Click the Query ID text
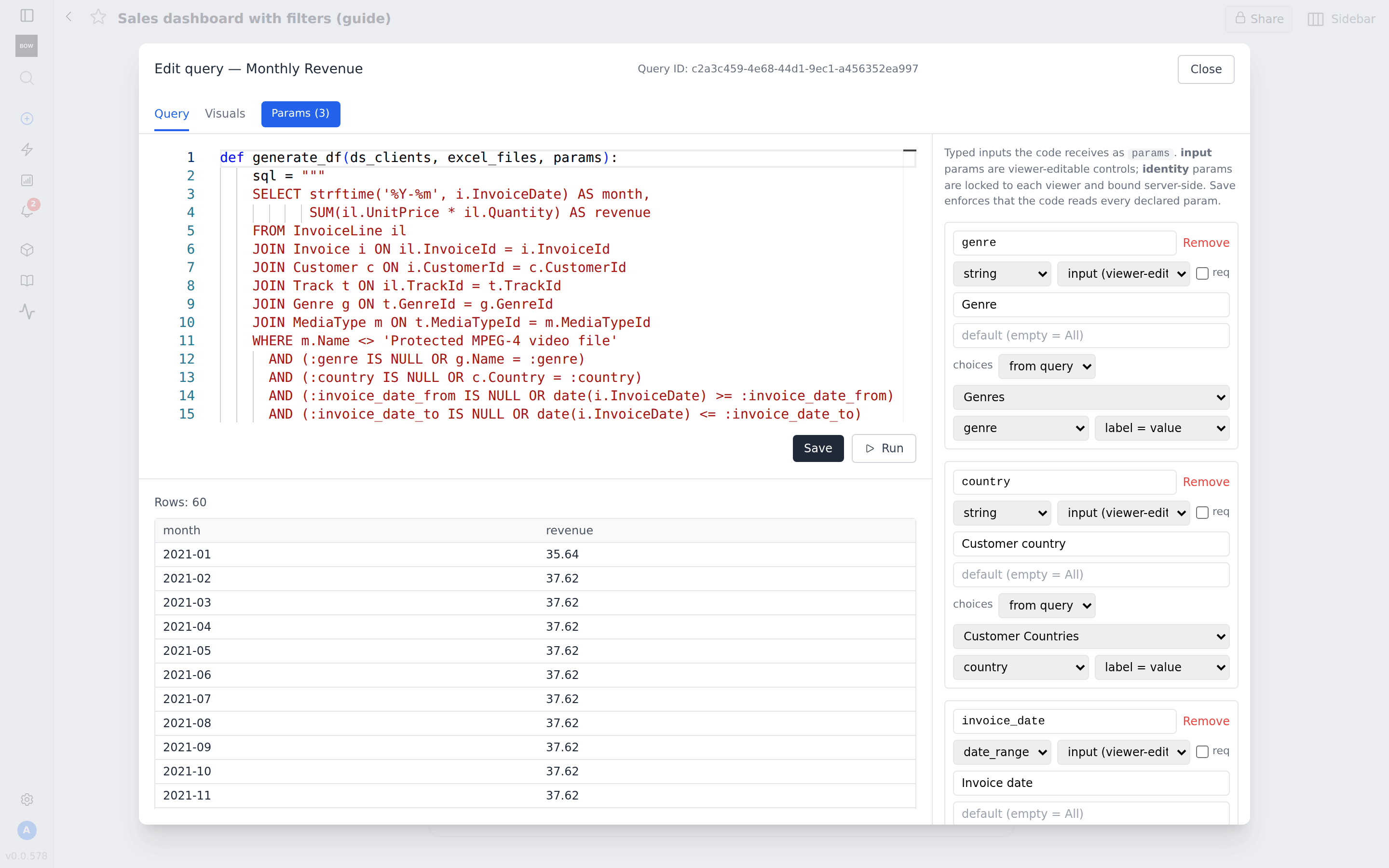This screenshot has width=1389, height=868. point(778,69)
